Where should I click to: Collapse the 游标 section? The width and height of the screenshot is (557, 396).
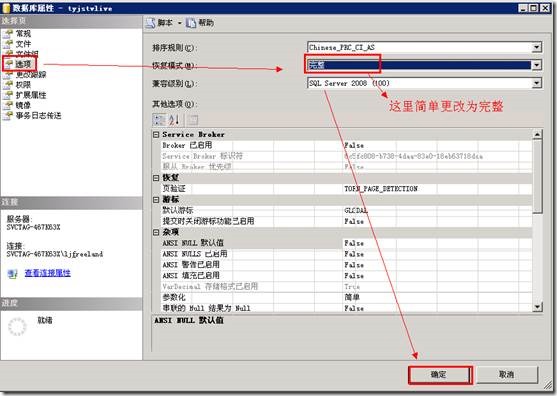(156, 200)
